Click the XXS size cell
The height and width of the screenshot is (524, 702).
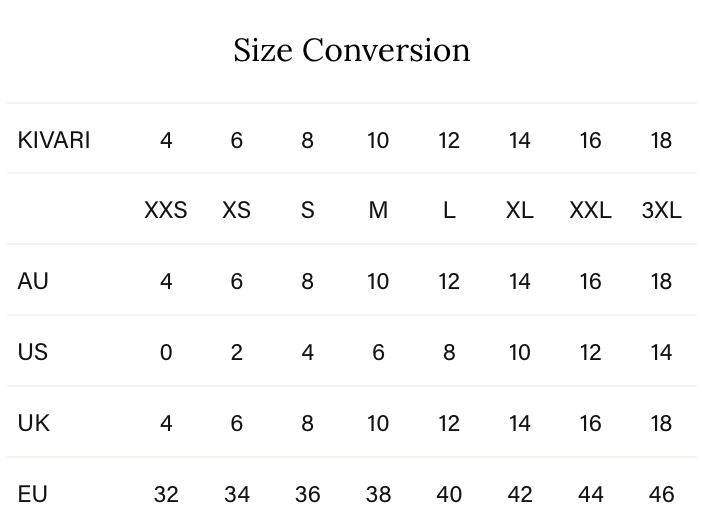(166, 210)
